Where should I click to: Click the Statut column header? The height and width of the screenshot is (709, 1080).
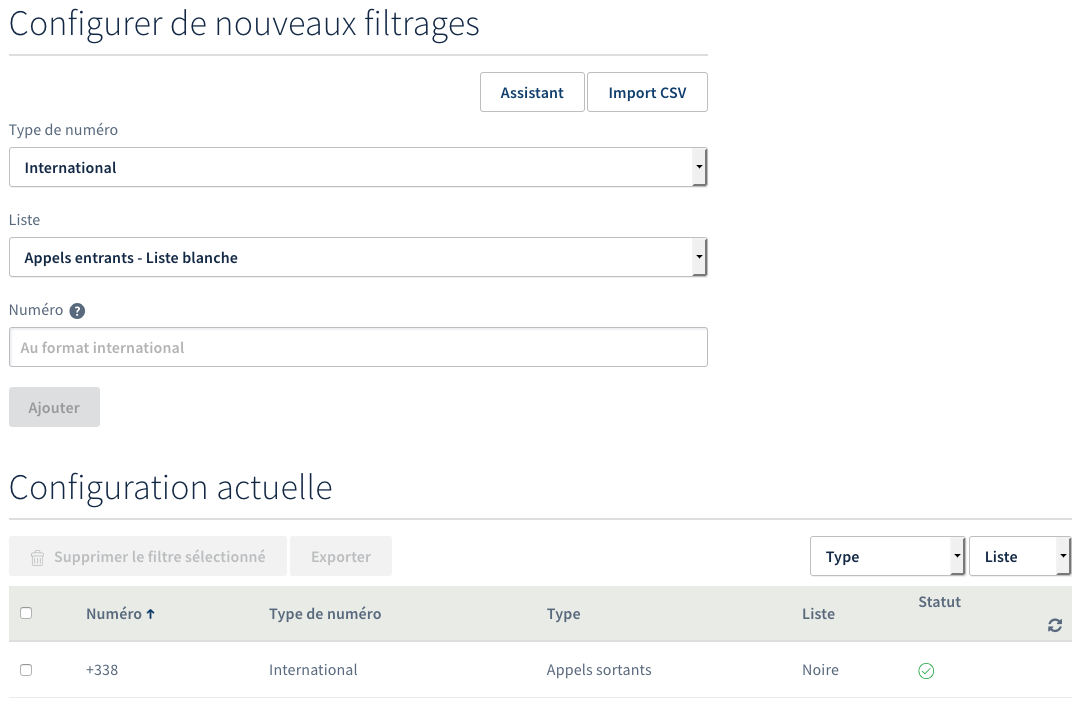[x=939, y=602]
